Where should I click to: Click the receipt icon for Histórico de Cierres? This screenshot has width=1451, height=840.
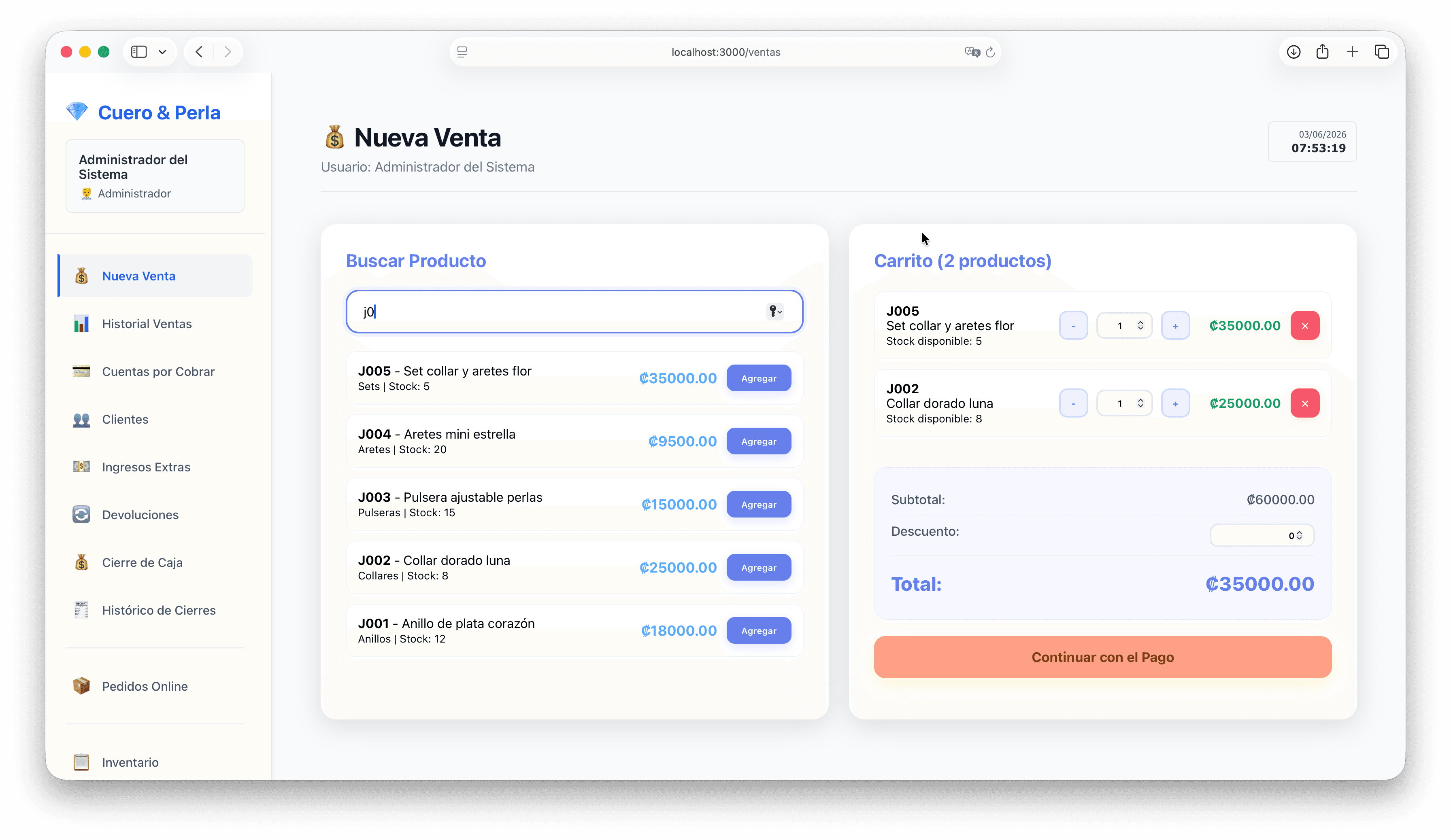pyautogui.click(x=81, y=610)
